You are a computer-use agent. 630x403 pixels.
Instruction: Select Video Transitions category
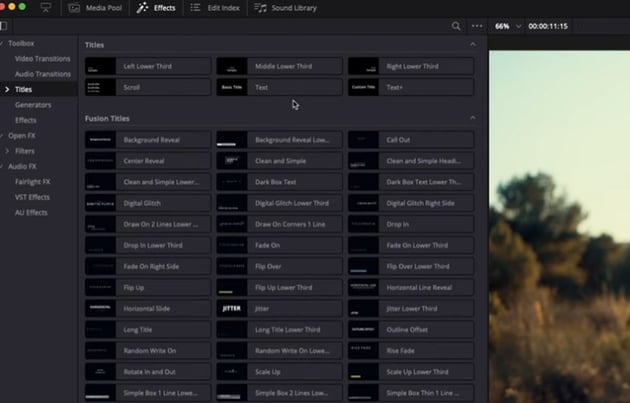click(x=42, y=59)
